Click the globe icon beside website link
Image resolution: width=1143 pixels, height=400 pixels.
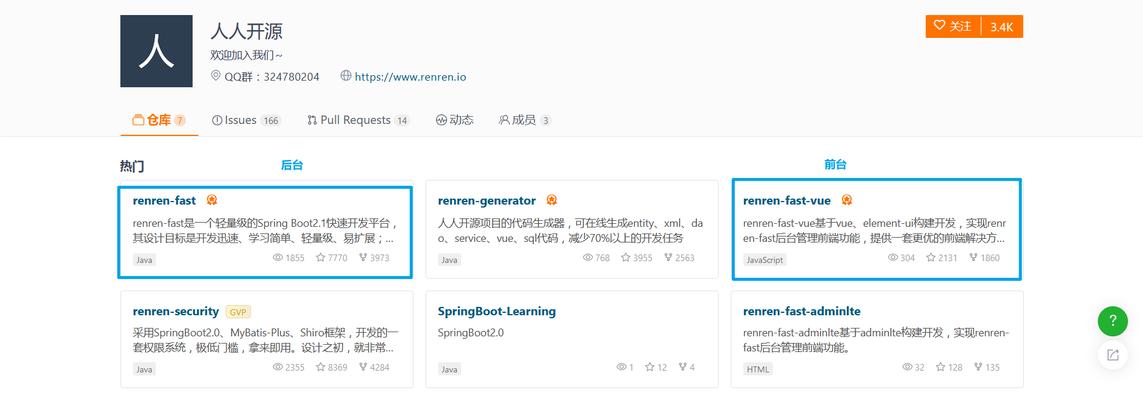[346, 76]
